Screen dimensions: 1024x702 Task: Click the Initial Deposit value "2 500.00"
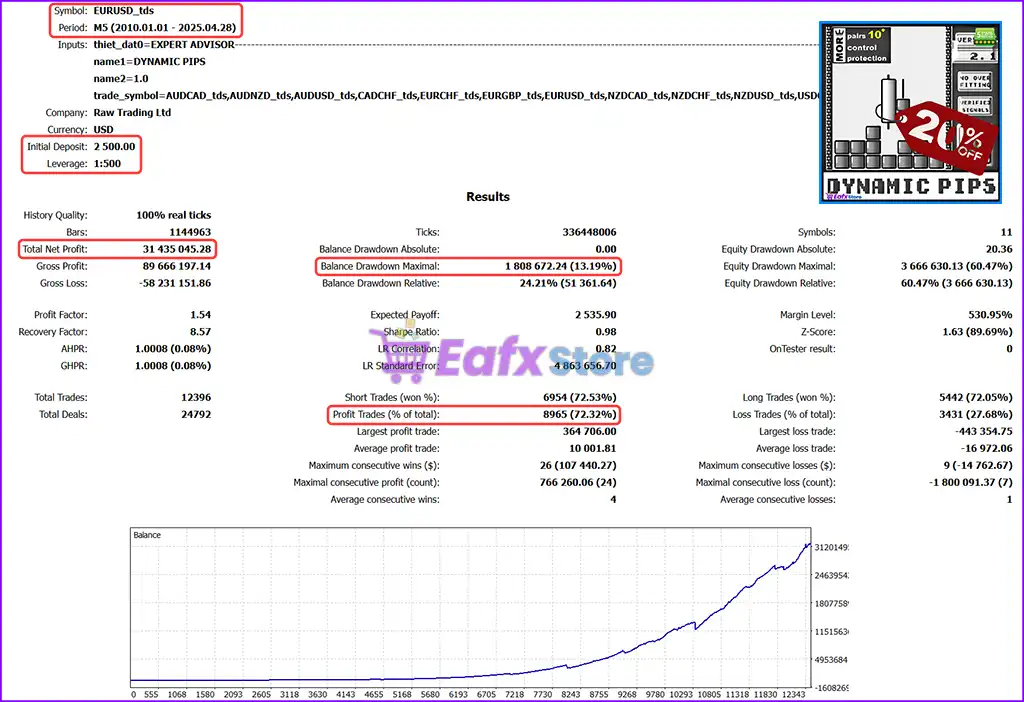114,146
